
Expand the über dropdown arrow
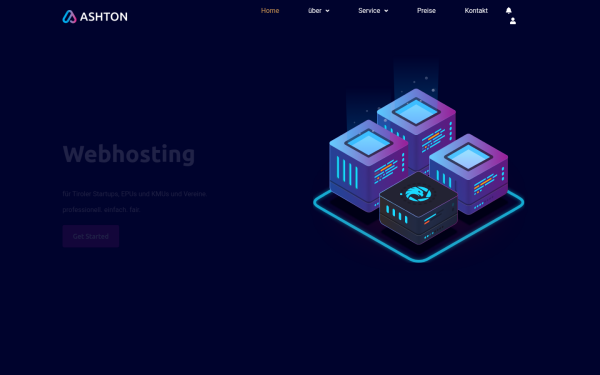[x=328, y=11]
